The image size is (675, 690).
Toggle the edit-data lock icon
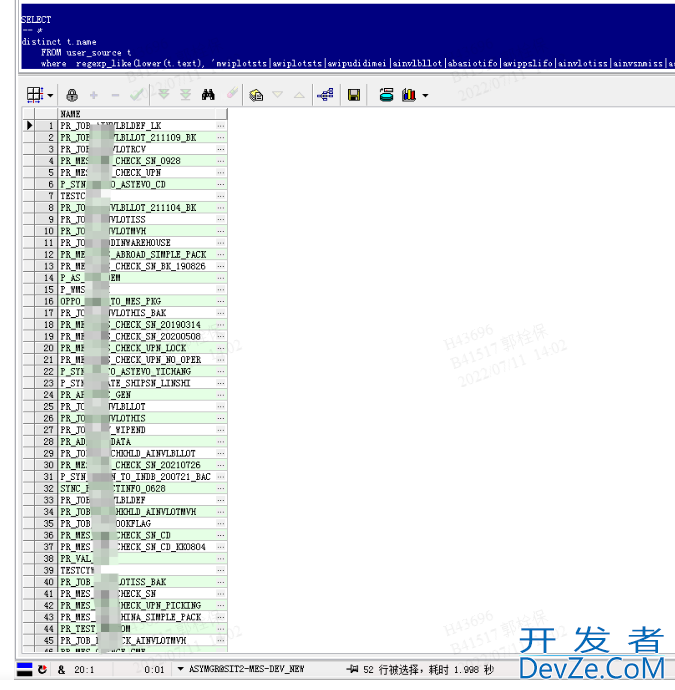click(72, 95)
